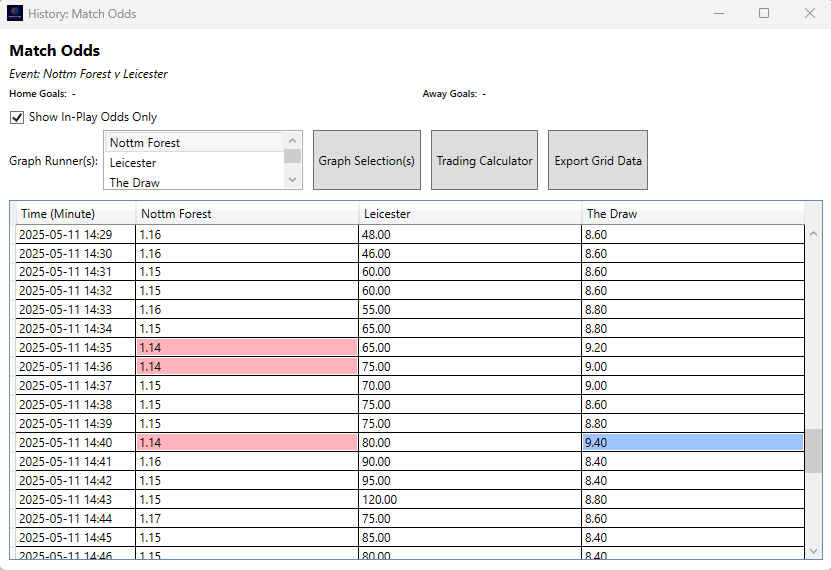Click Nottm Forest 1.17 cell at 14:44
831x570 pixels.
(247, 519)
